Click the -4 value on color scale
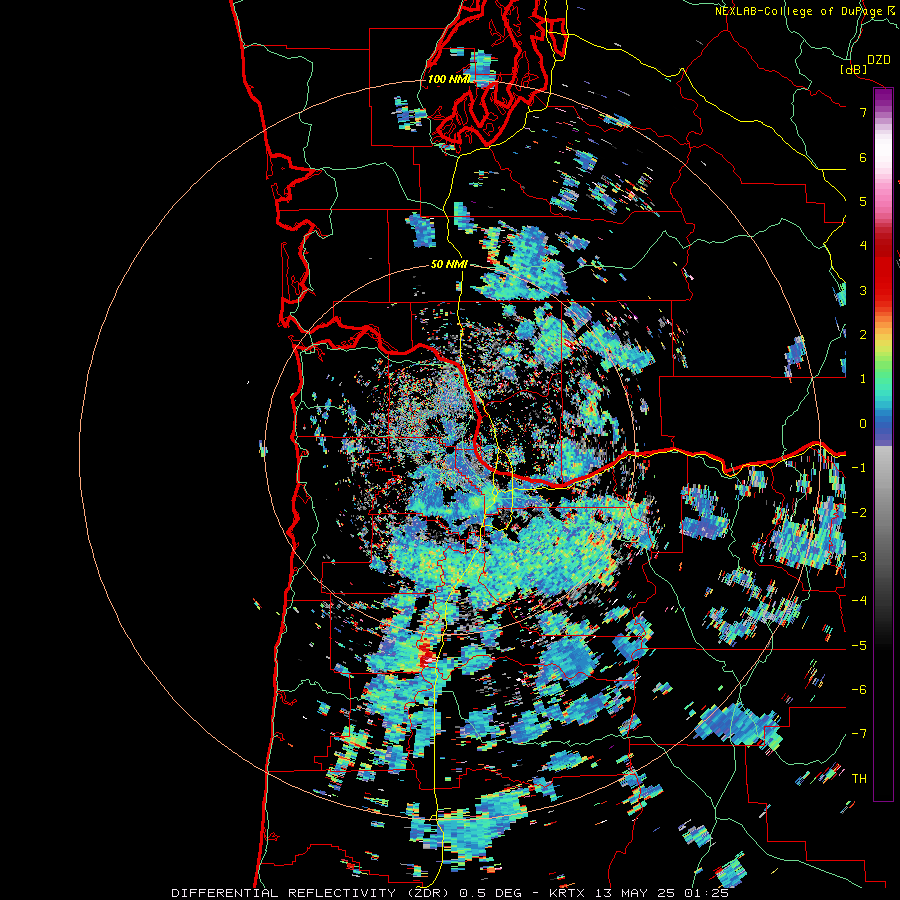 pyautogui.click(x=859, y=601)
